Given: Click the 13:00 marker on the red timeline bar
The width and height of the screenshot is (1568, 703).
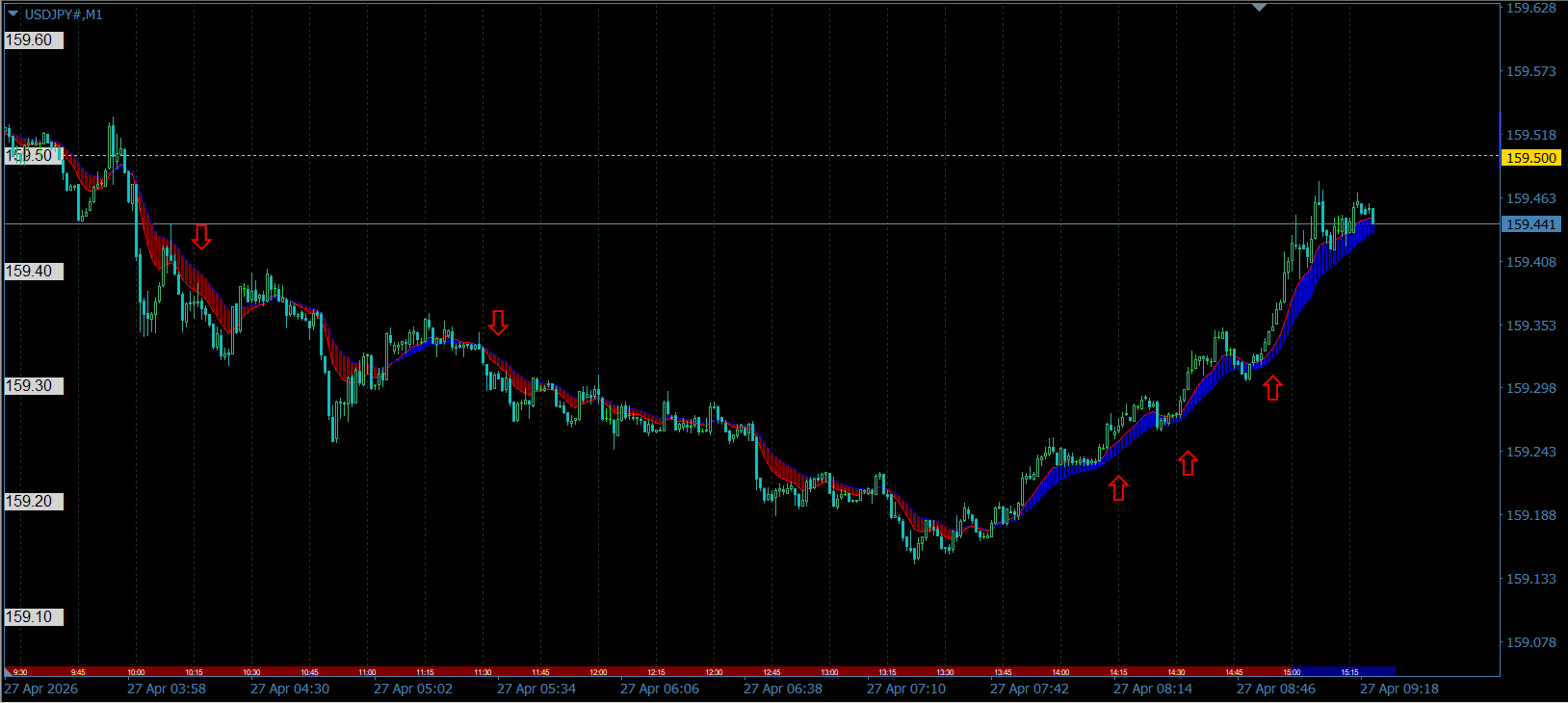Looking at the screenshot, I should coord(829,672).
